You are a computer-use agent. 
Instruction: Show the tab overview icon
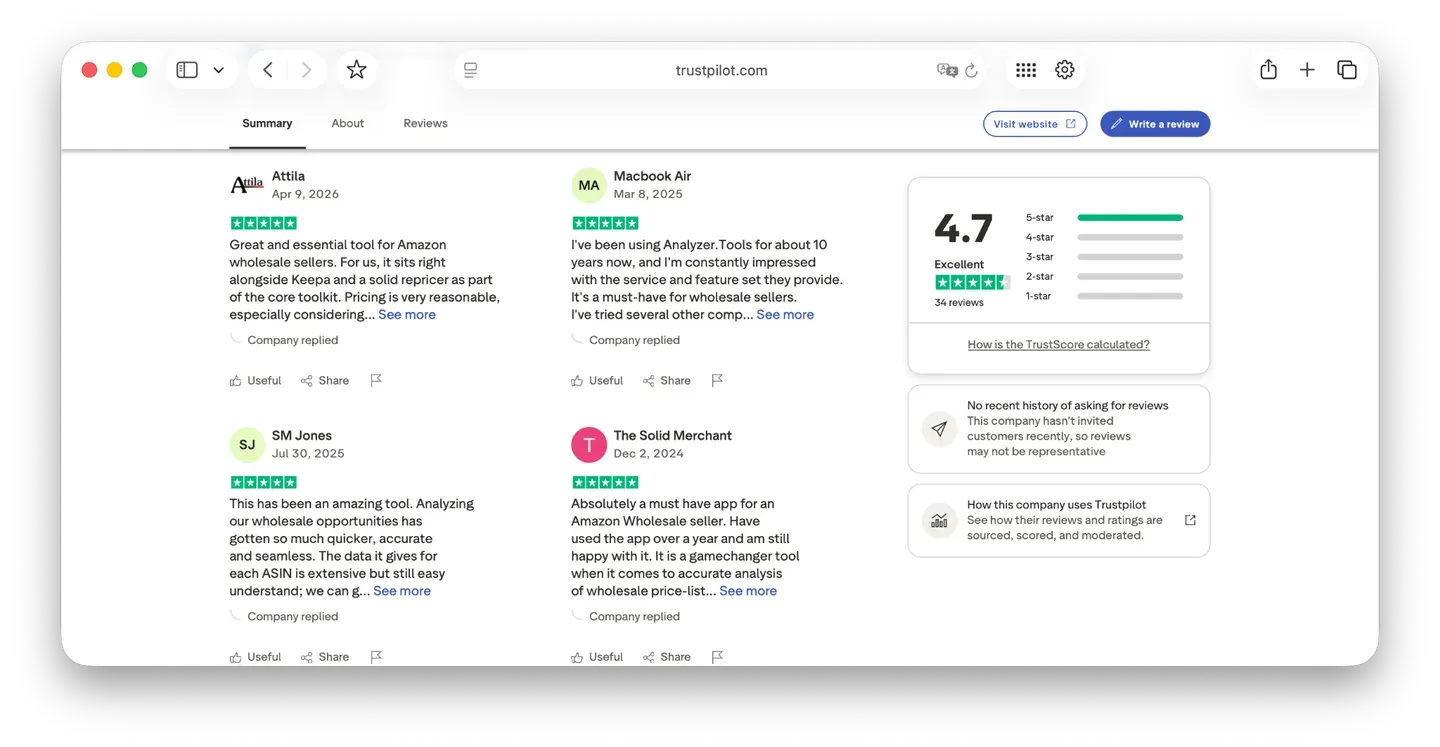pos(1347,70)
